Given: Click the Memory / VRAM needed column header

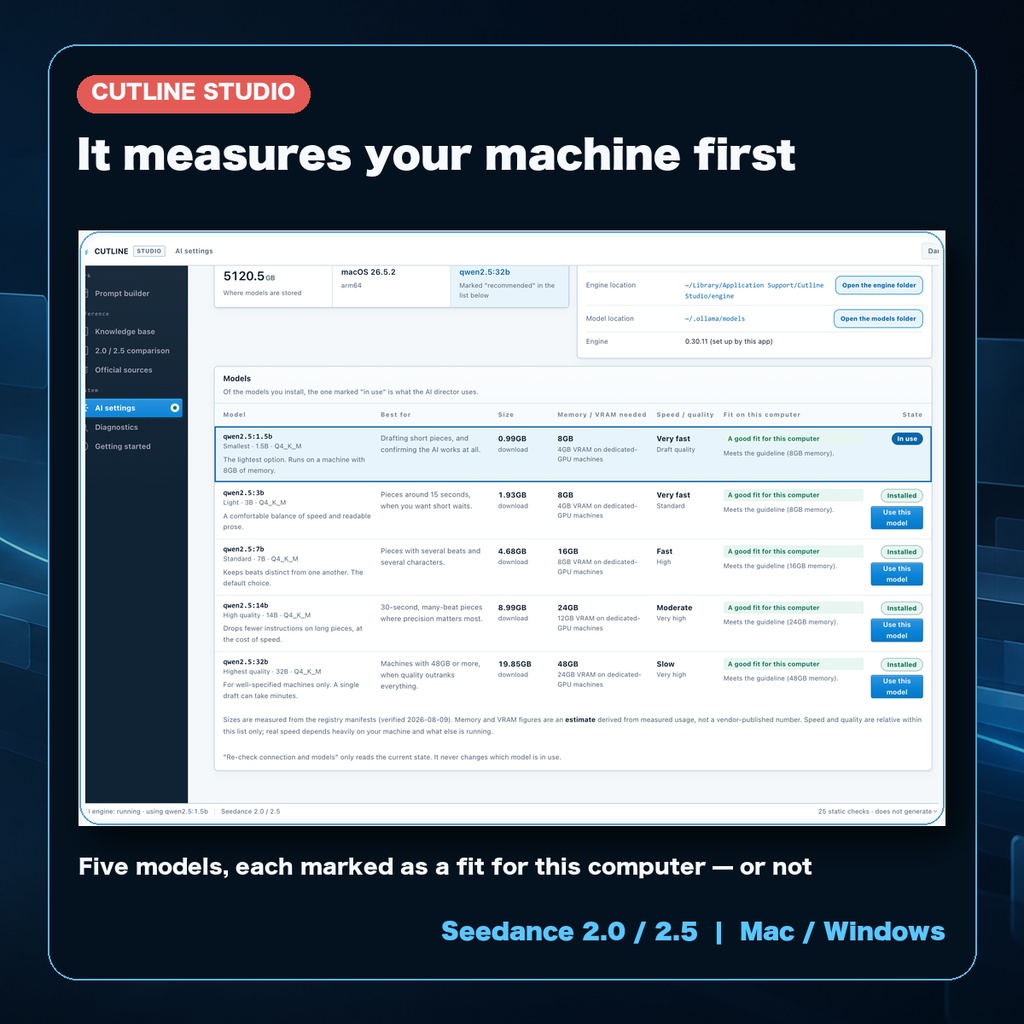Looking at the screenshot, I should pyautogui.click(x=601, y=415).
